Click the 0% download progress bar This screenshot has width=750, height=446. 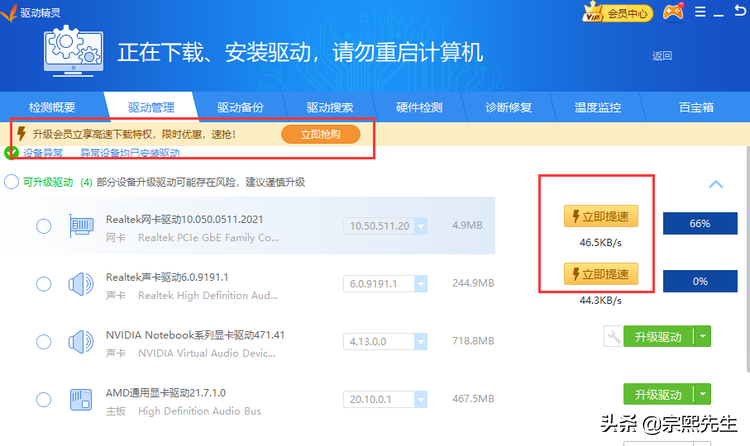700,281
